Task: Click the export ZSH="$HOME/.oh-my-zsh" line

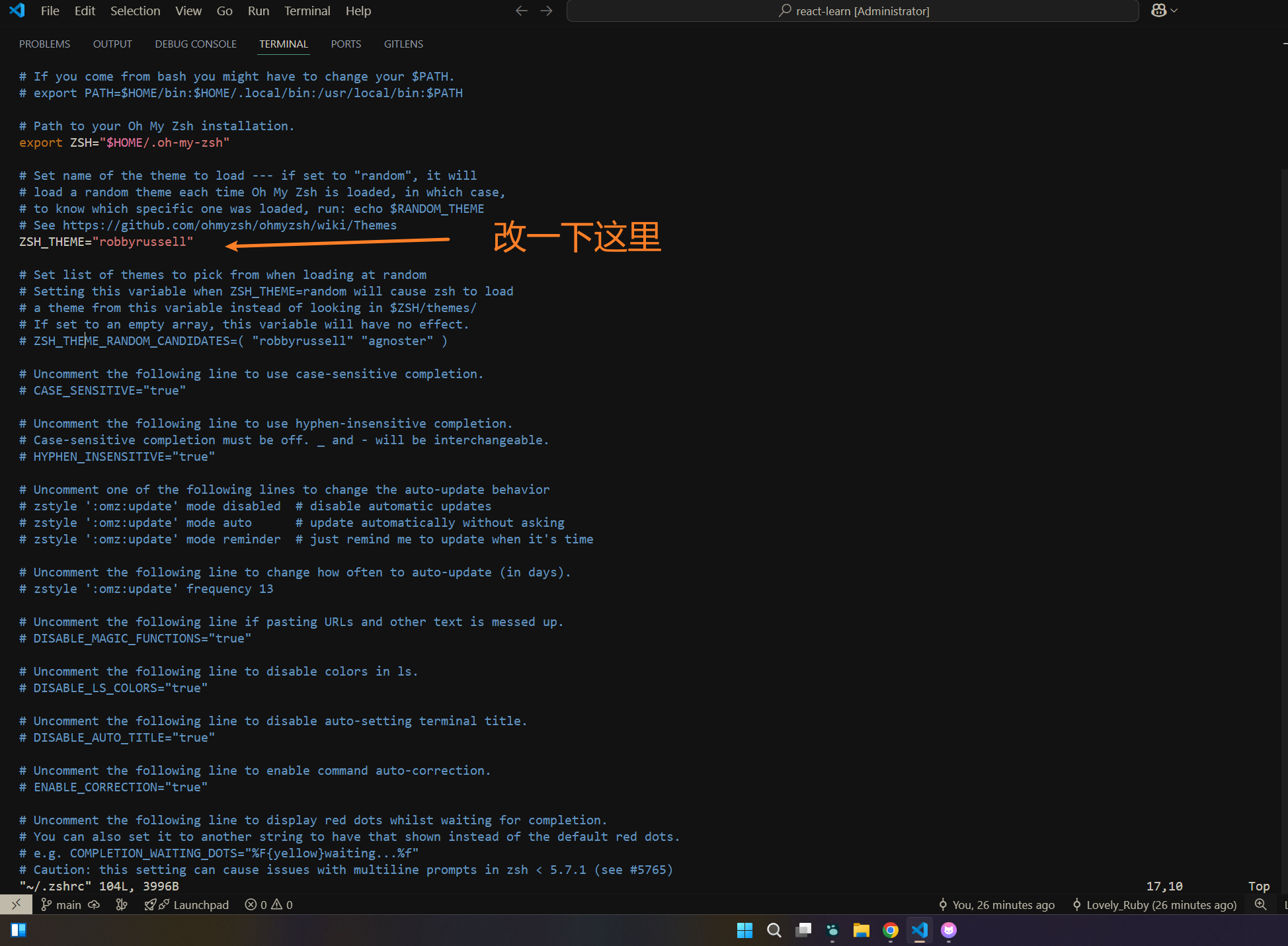Action: (124, 143)
